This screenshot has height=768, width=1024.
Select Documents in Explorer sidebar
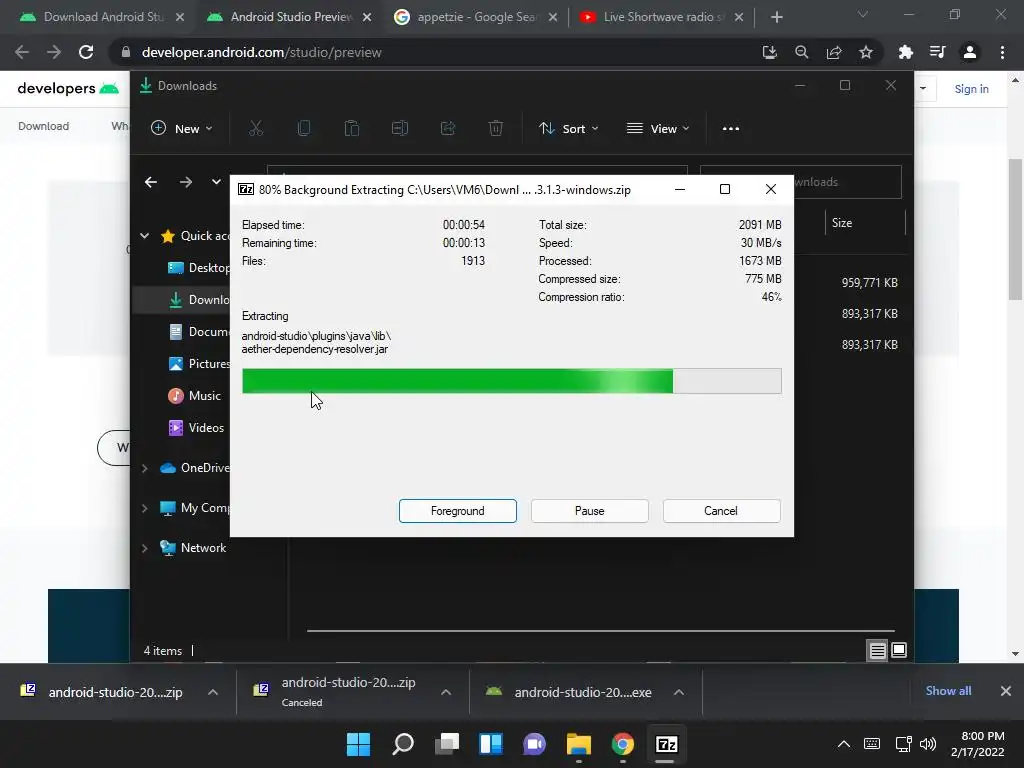pos(199,332)
